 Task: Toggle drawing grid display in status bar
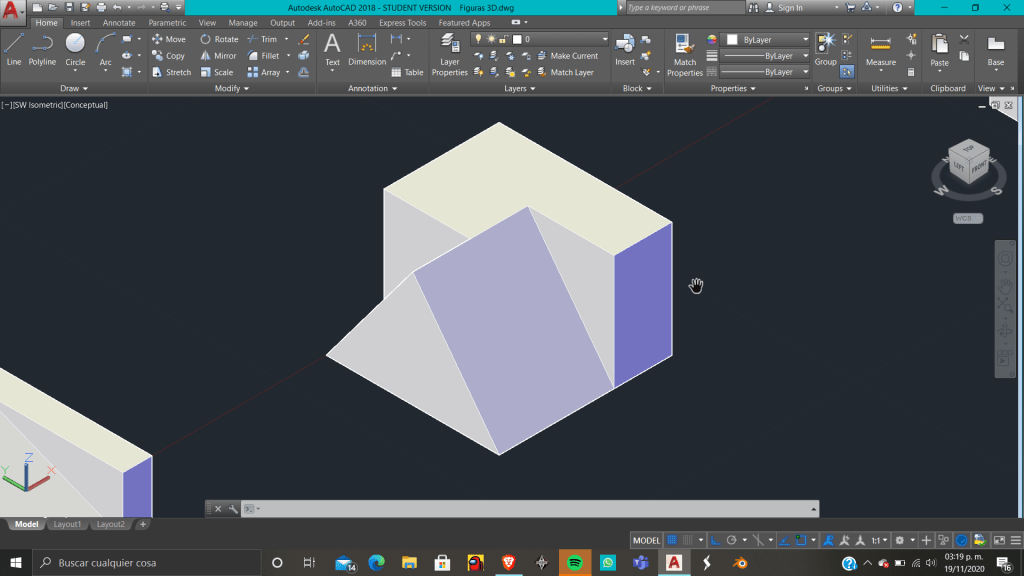672,540
